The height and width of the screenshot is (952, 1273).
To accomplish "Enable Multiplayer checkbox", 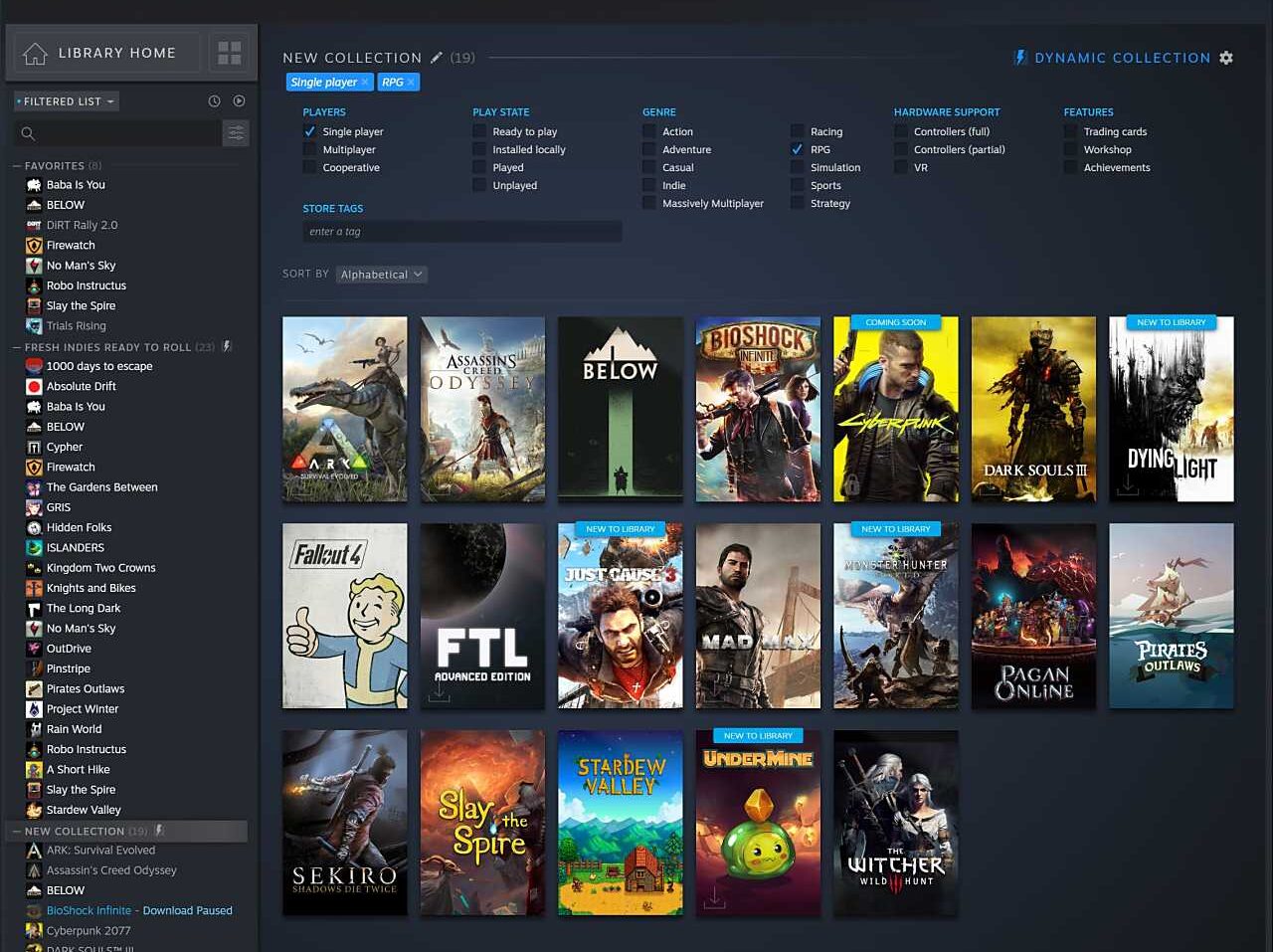I will coord(309,149).
